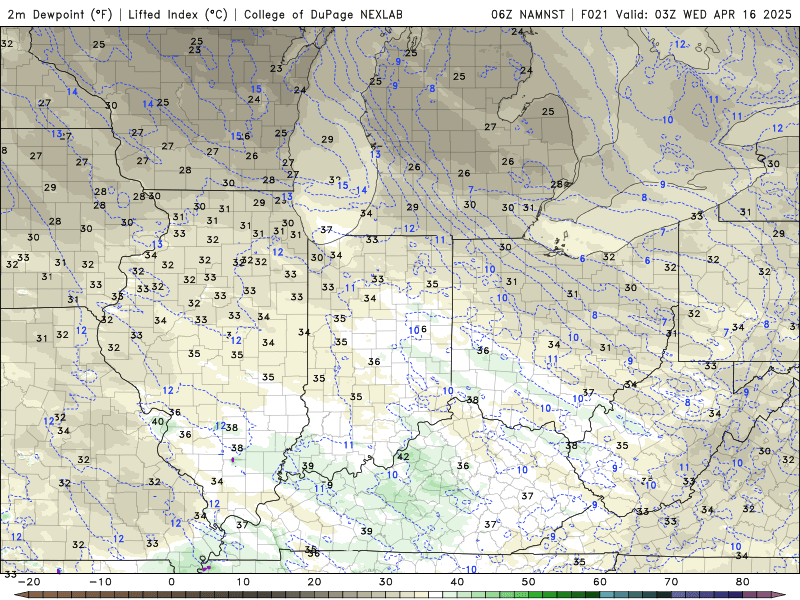Click the "College of DuPage NEXLAB" label
Viewport: 800px width, 600px height.
(323, 14)
